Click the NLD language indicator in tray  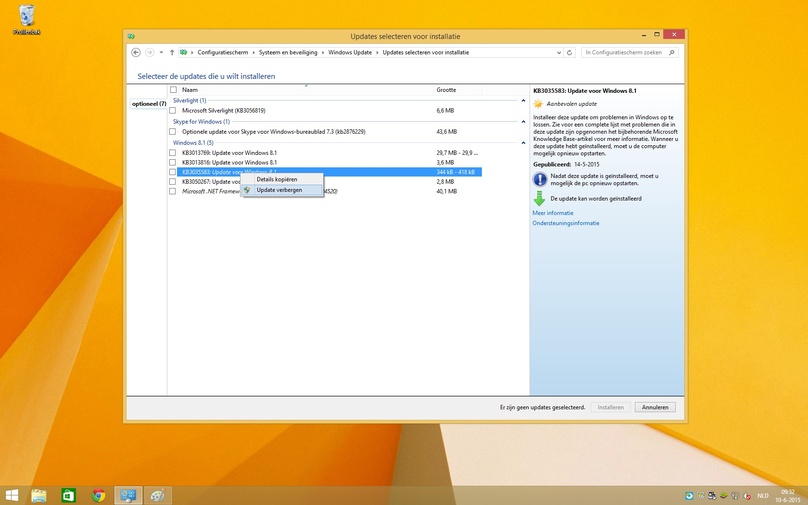(x=763, y=496)
